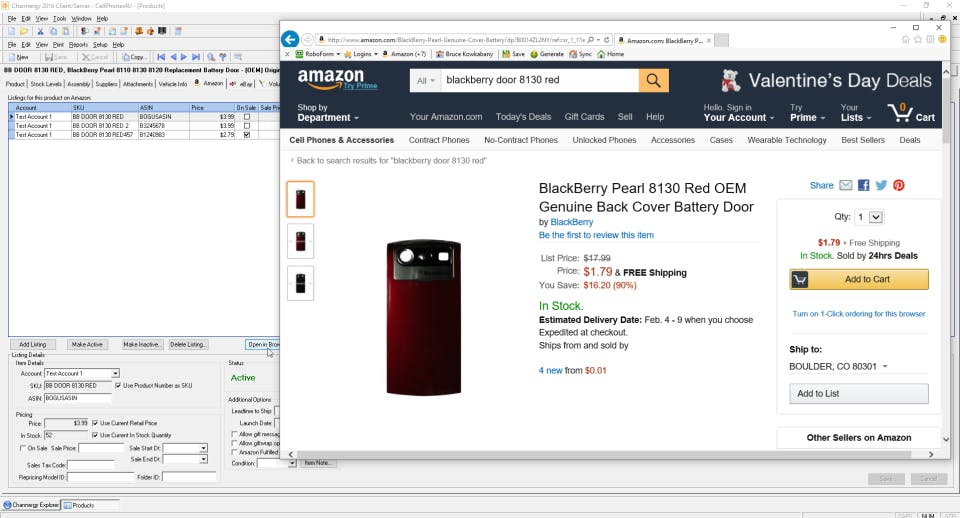Open the Reports menu
960x518 pixels.
coord(78,45)
